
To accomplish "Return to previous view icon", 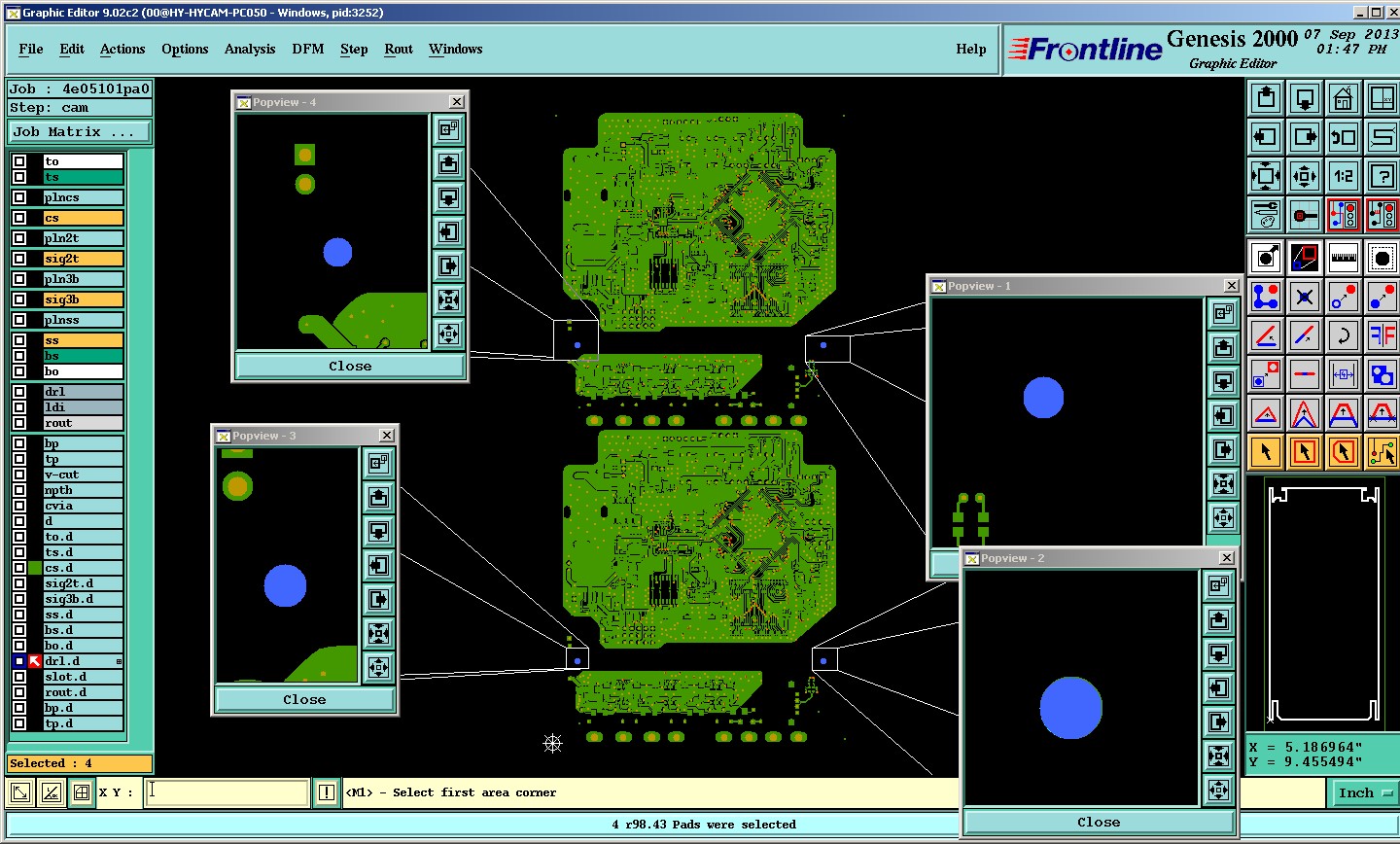I will [x=1344, y=137].
